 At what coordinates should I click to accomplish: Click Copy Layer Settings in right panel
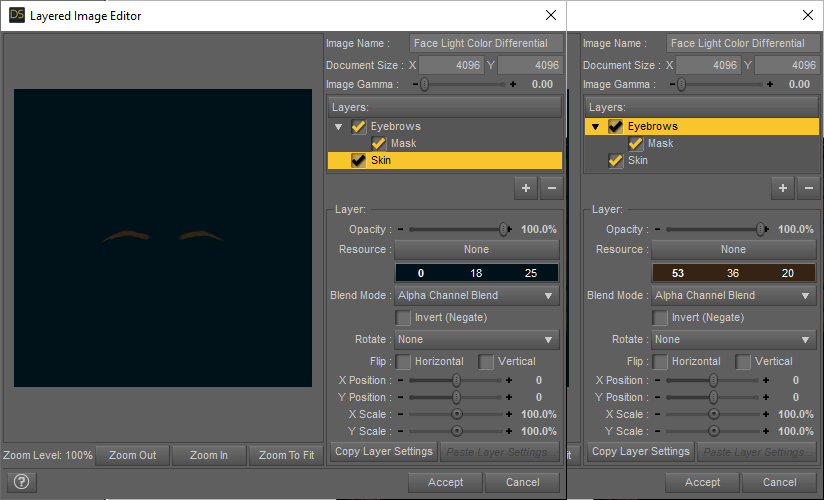(x=641, y=452)
